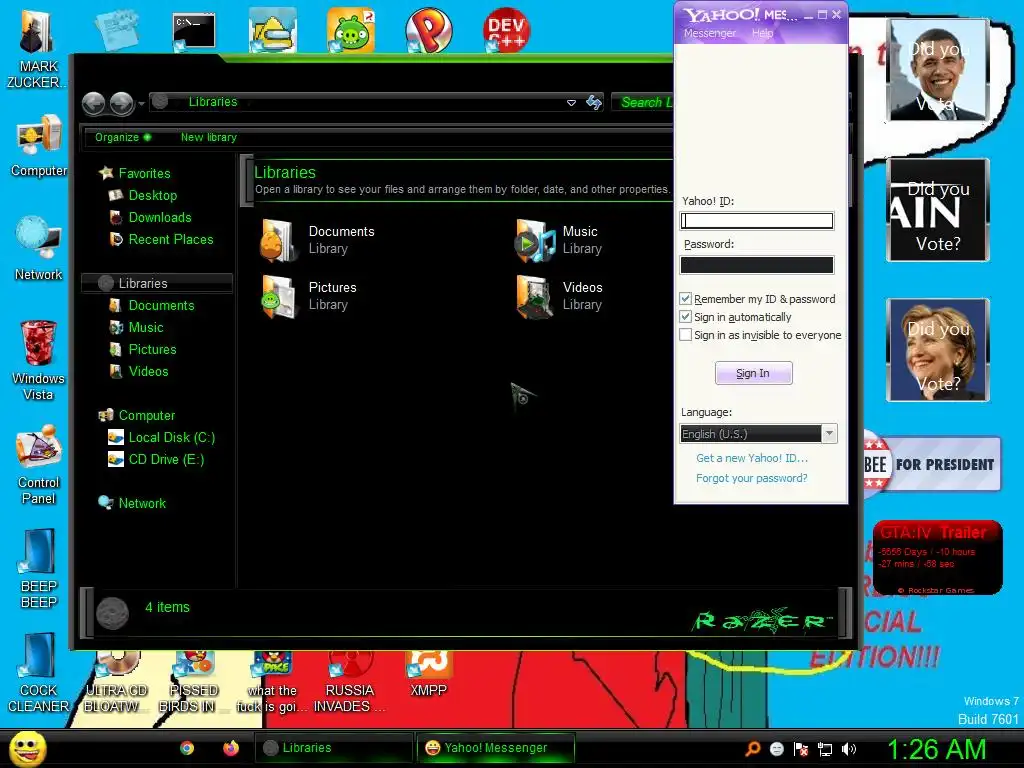The image size is (1024, 768).
Task: Click the taskbar clock showing 1:26 AM
Action: (936, 749)
